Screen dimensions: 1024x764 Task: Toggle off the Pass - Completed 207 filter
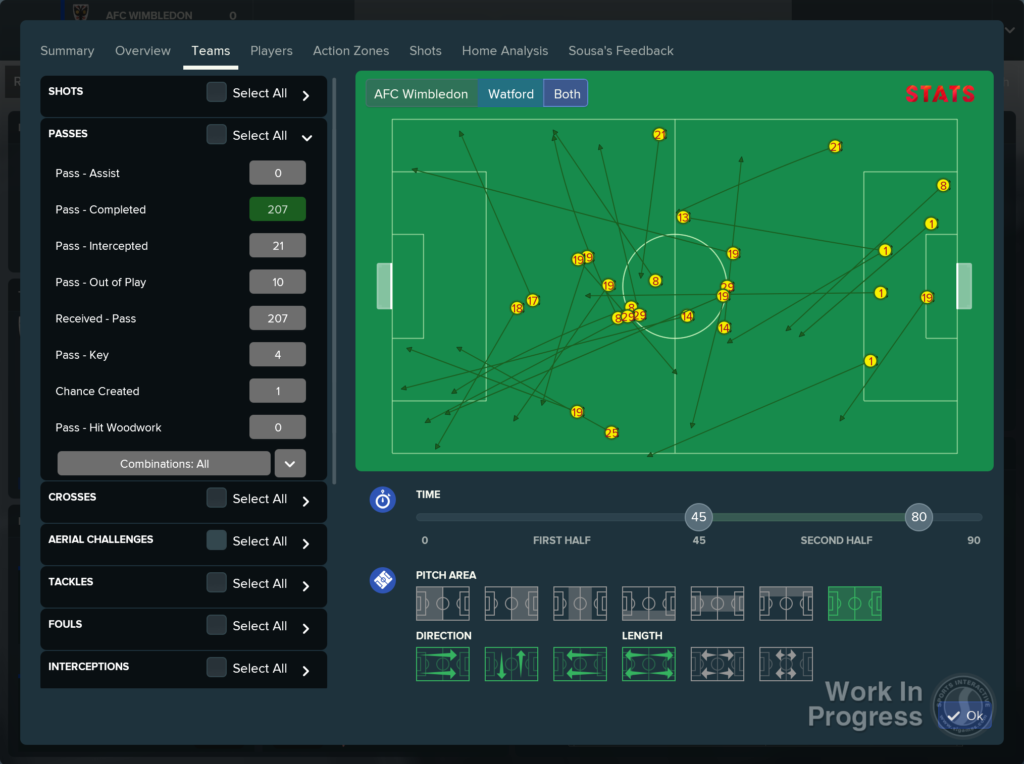(x=278, y=210)
